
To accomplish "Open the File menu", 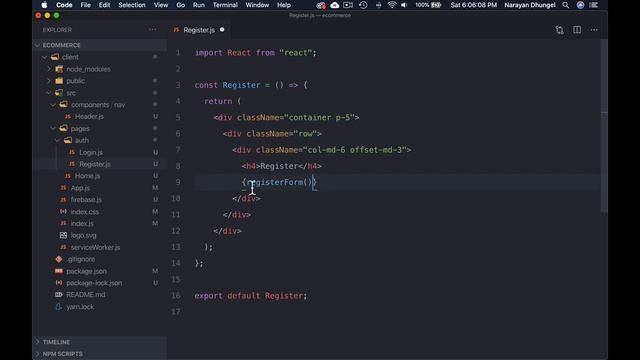I will click(x=86, y=5).
